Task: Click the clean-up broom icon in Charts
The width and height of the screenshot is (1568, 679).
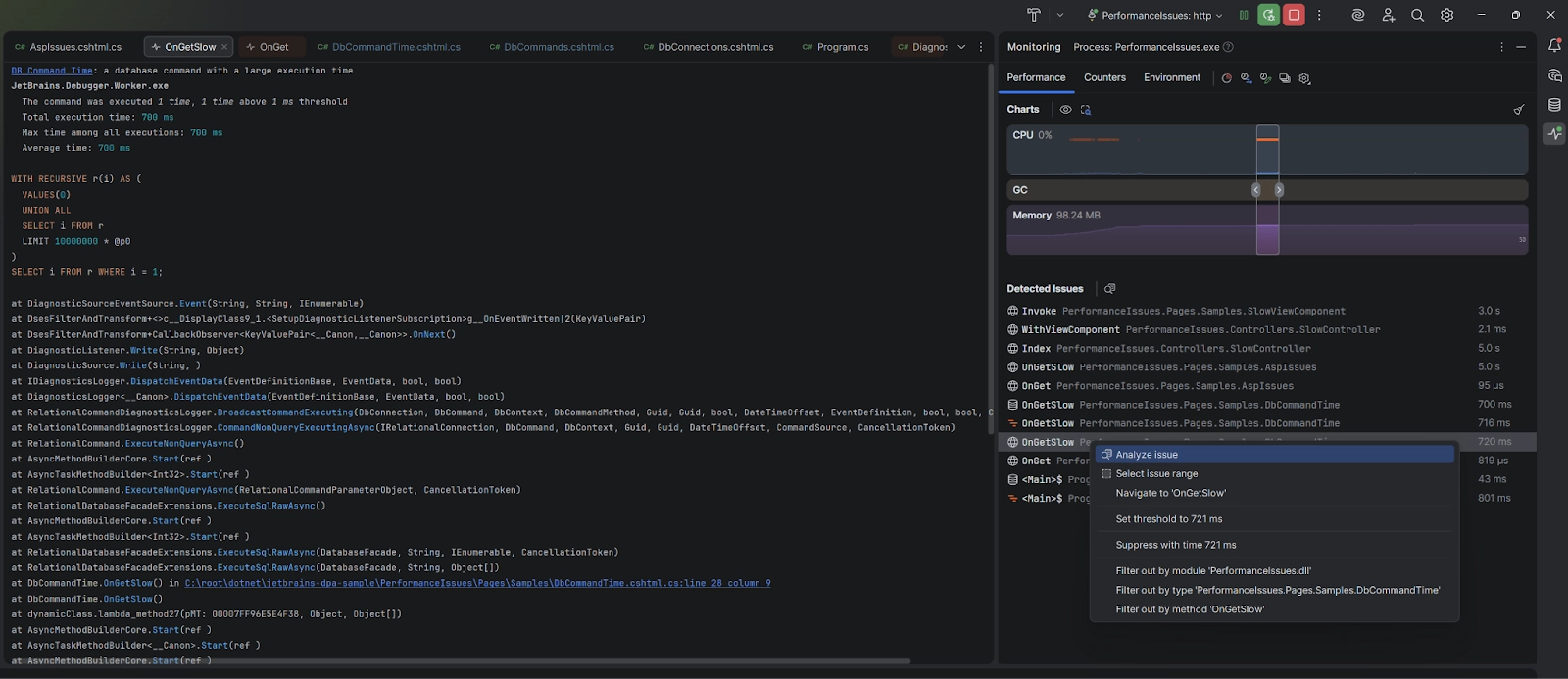Action: tap(1518, 110)
